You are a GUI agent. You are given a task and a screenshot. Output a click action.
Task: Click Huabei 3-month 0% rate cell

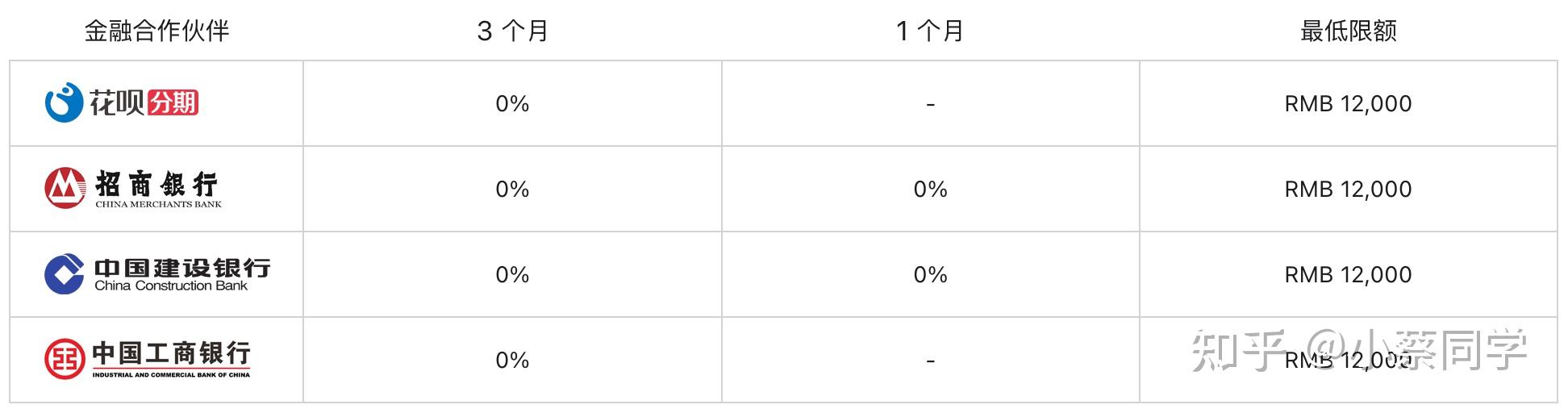coord(512,104)
